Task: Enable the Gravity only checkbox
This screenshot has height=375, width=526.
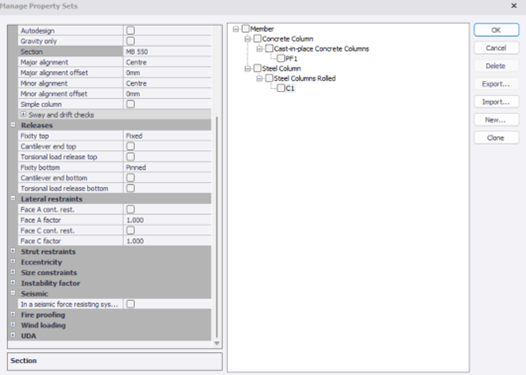Action: 130,41
